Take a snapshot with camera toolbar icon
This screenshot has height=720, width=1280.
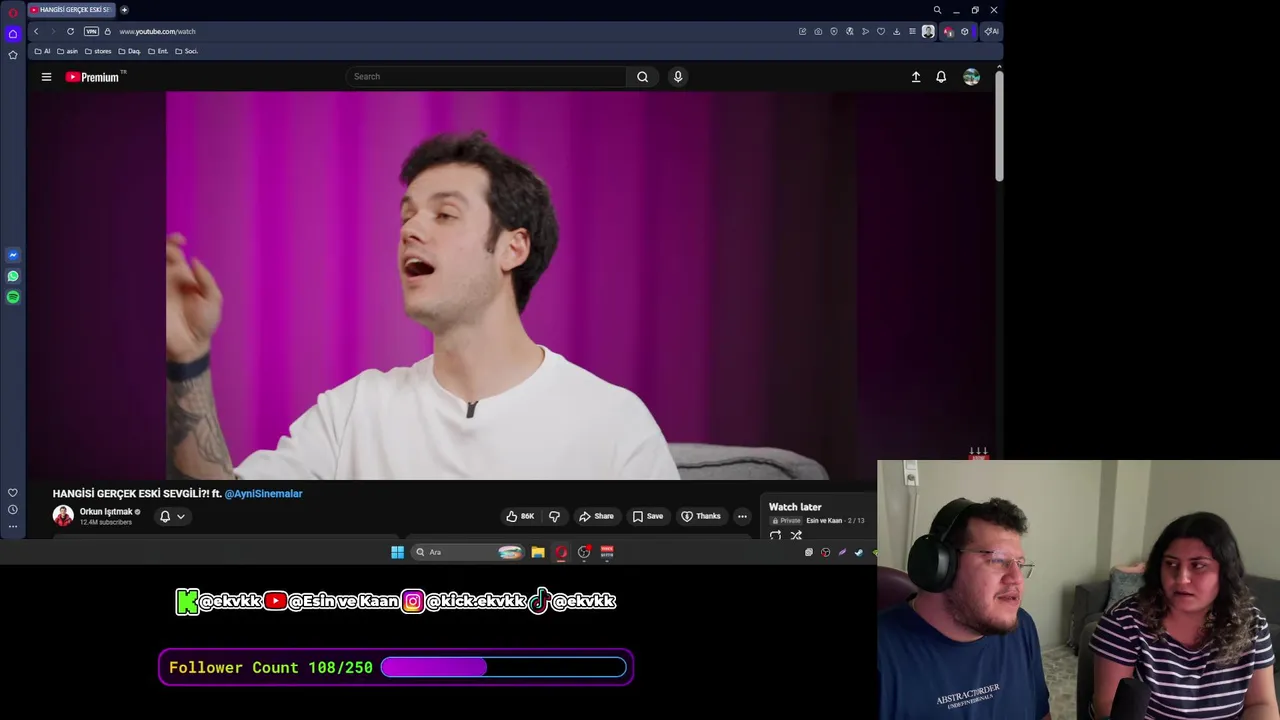pyautogui.click(x=818, y=31)
